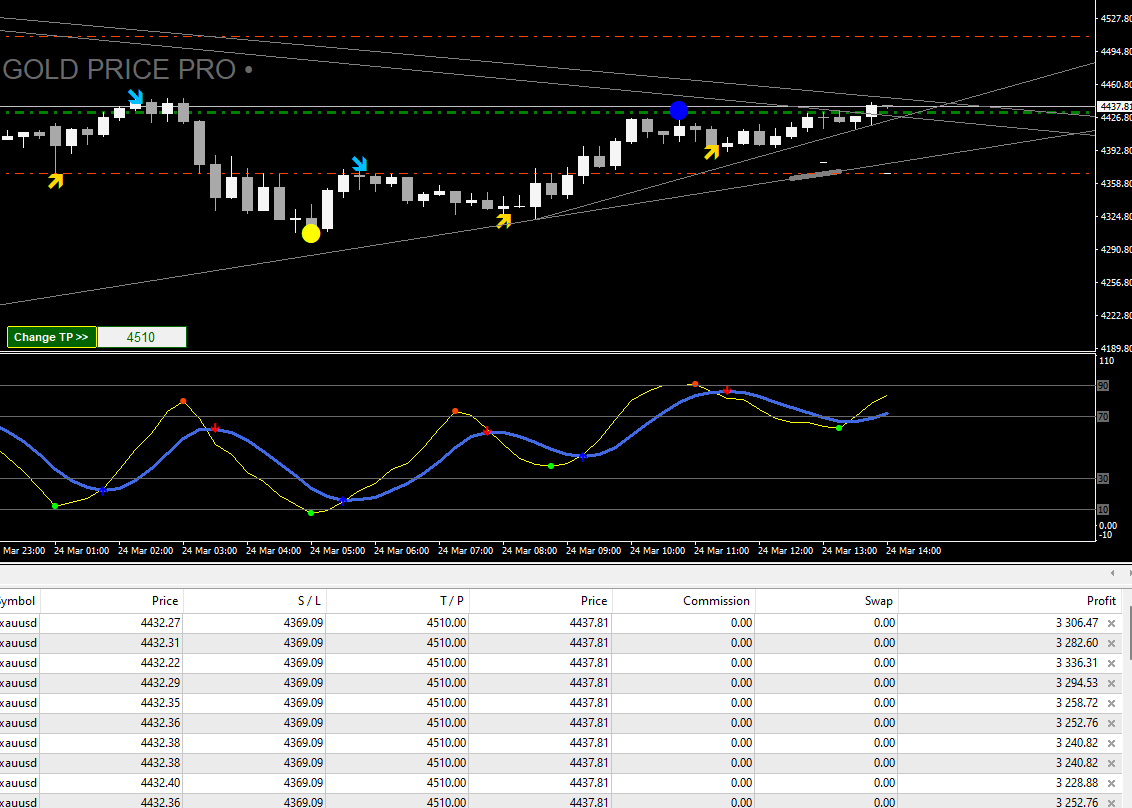1132x808 pixels.
Task: Click the far-left yellow arrow signal
Action: click(56, 180)
